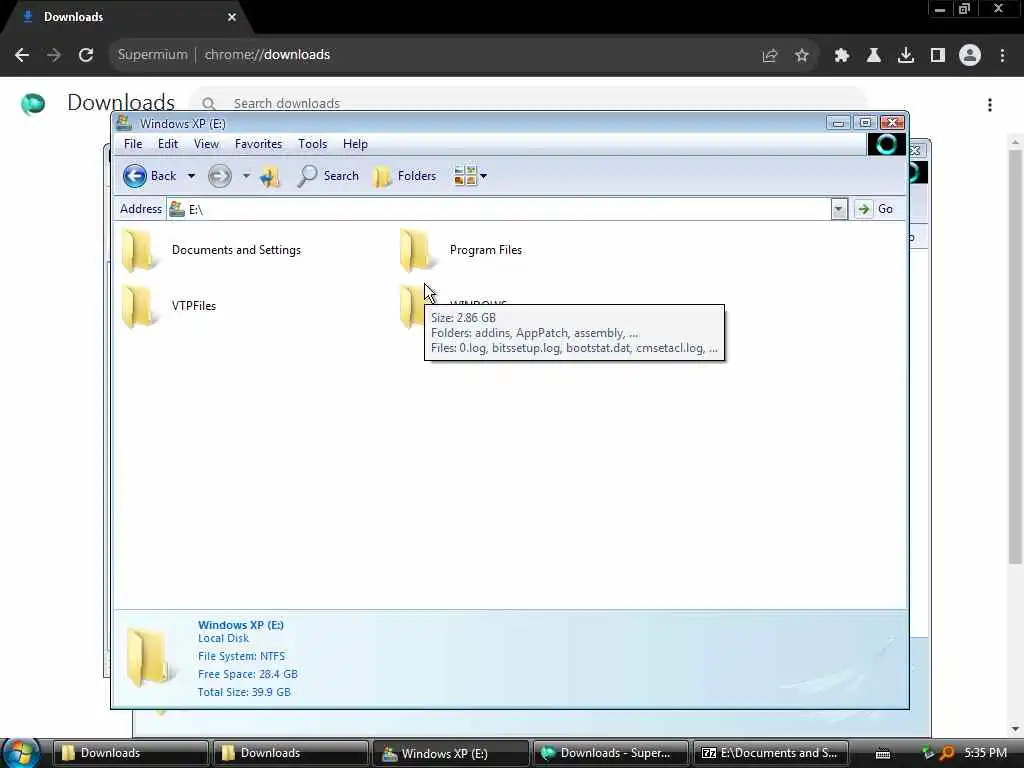1024x768 pixels.
Task: Open browser three-dot menu
Action: point(1002,56)
